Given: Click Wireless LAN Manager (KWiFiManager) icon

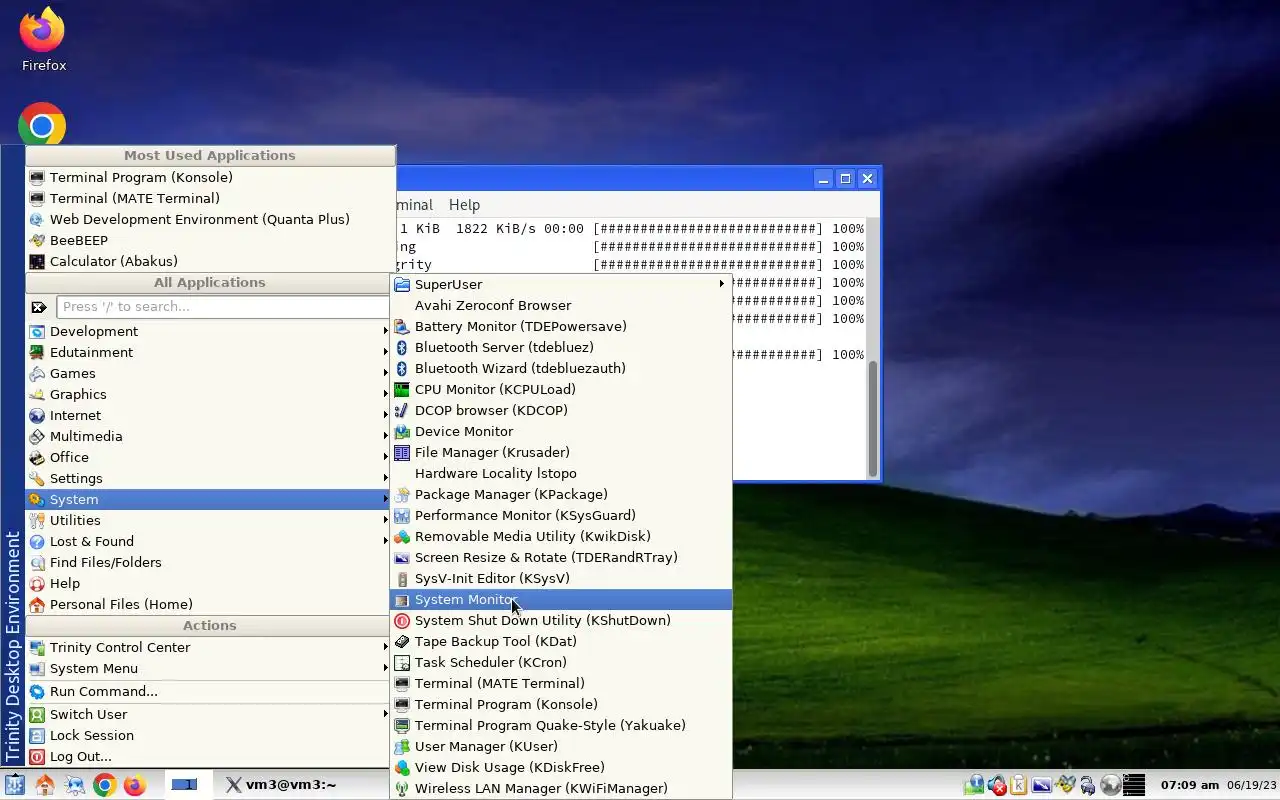Looking at the screenshot, I should coord(402,788).
